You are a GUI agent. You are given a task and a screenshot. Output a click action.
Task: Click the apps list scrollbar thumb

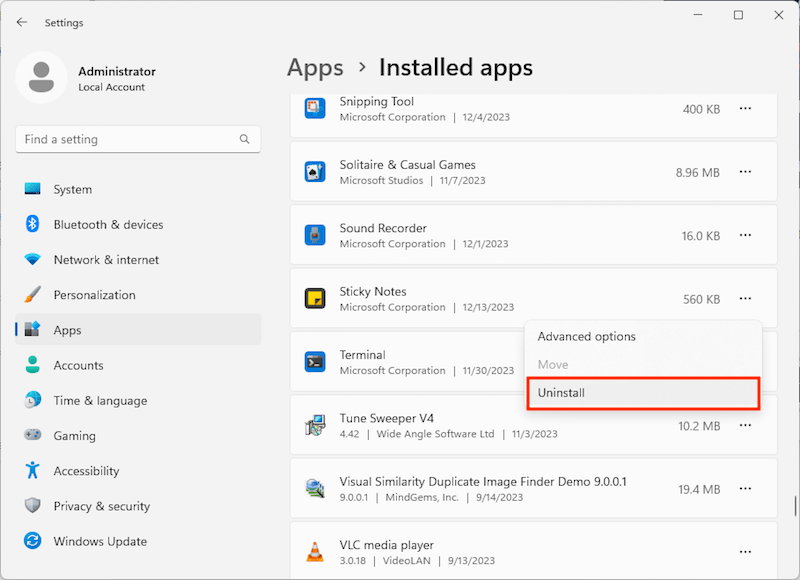click(x=795, y=506)
